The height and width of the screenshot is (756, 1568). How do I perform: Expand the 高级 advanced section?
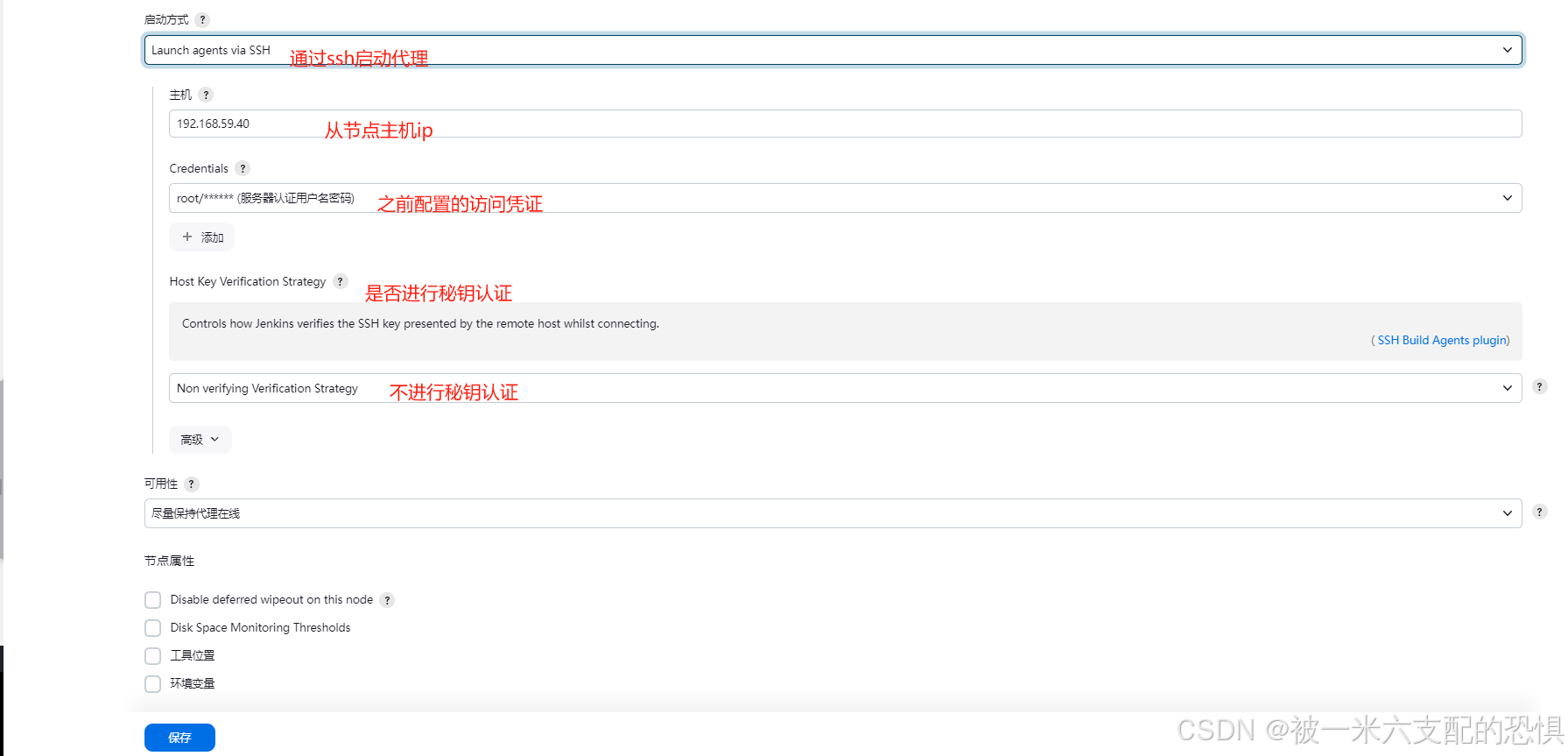pyautogui.click(x=200, y=440)
